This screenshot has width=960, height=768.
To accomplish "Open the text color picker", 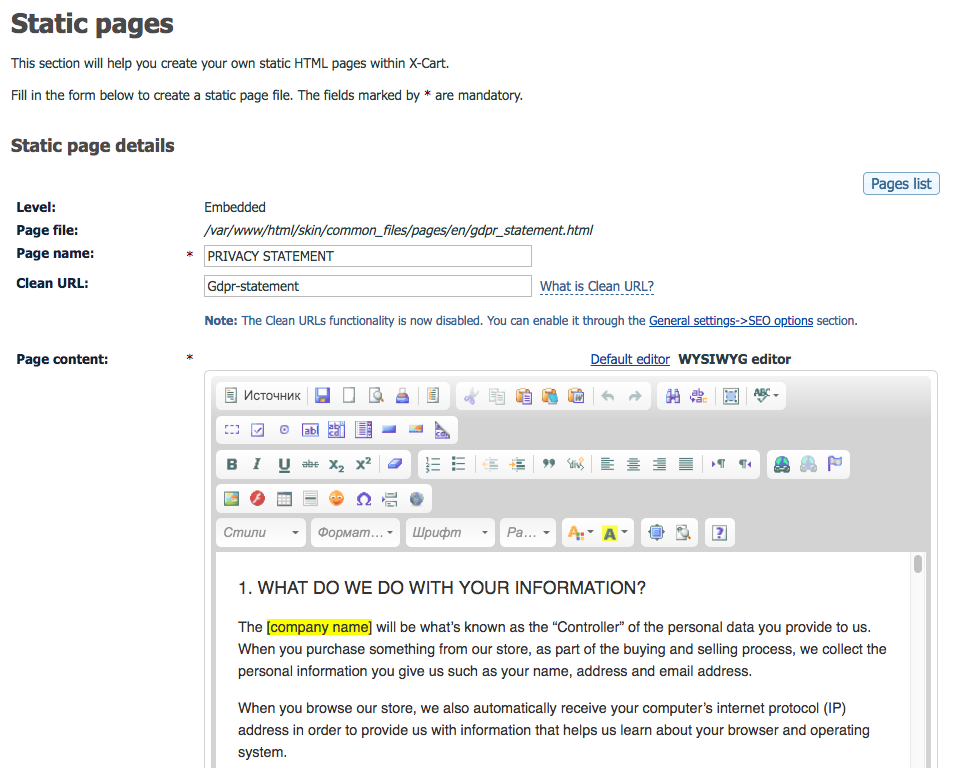I will point(580,533).
